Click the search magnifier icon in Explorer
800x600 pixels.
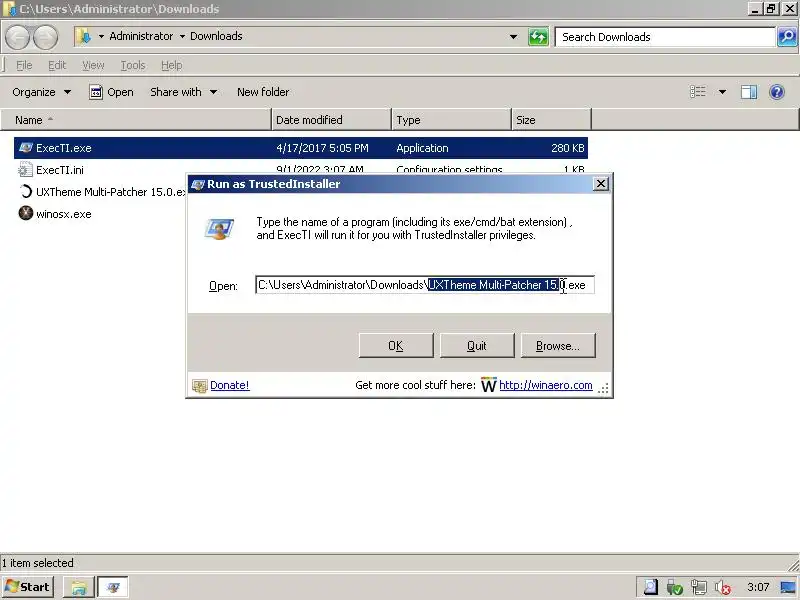[787, 37]
